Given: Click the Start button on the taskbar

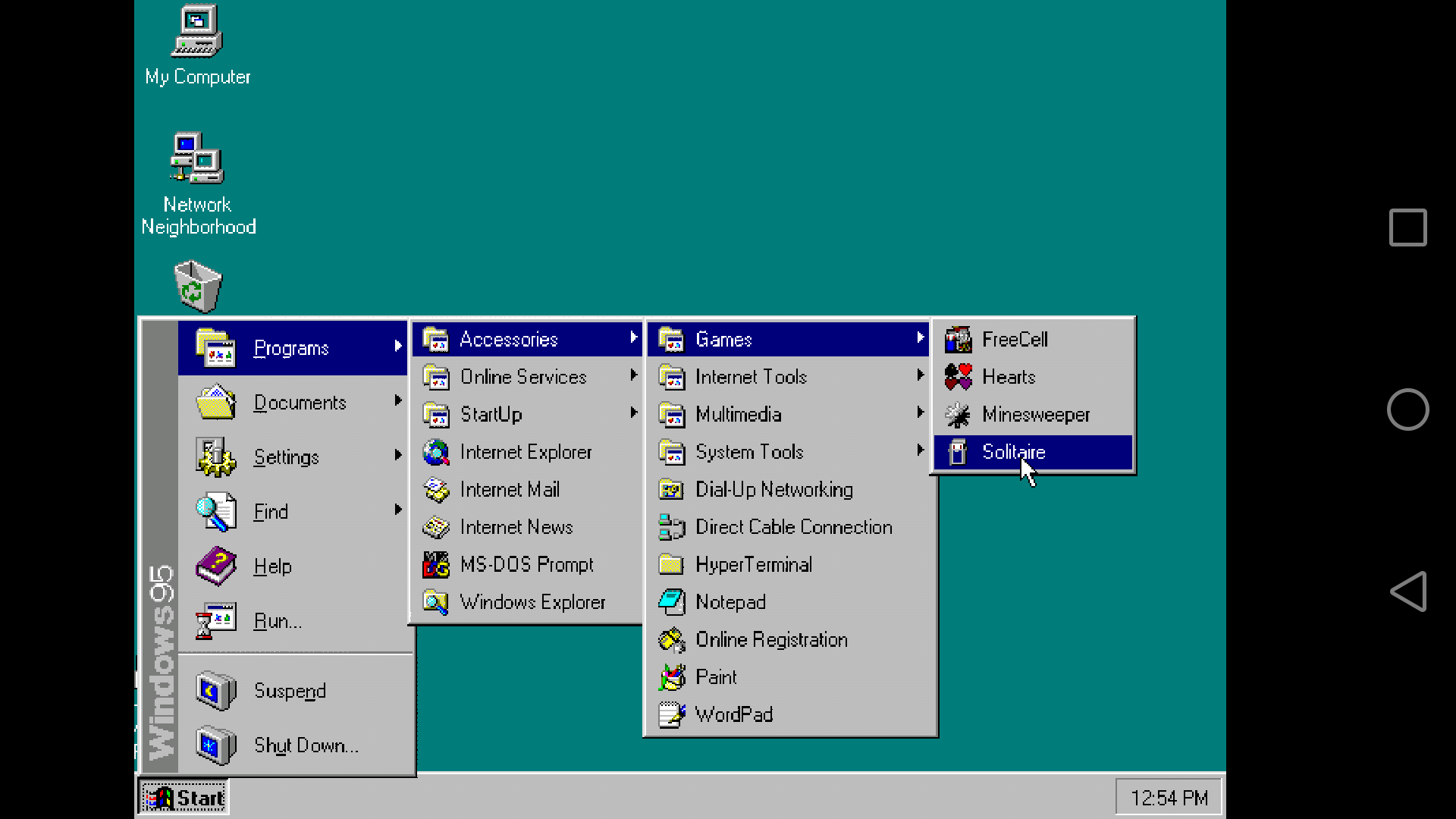Looking at the screenshot, I should click(x=182, y=797).
